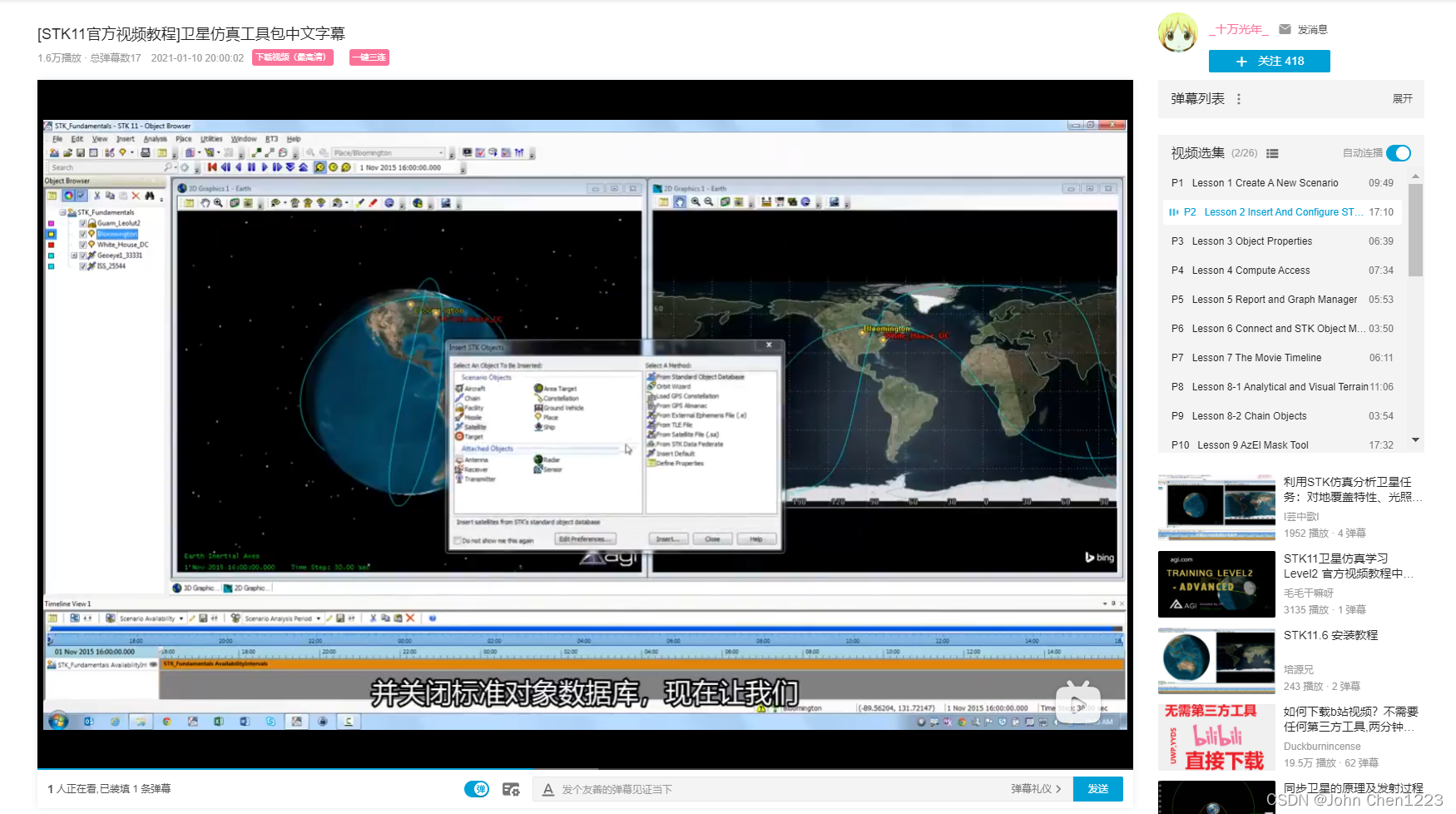This screenshot has width=1456, height=814.
Task: Click the STK Pause animation icon
Action: [251, 167]
